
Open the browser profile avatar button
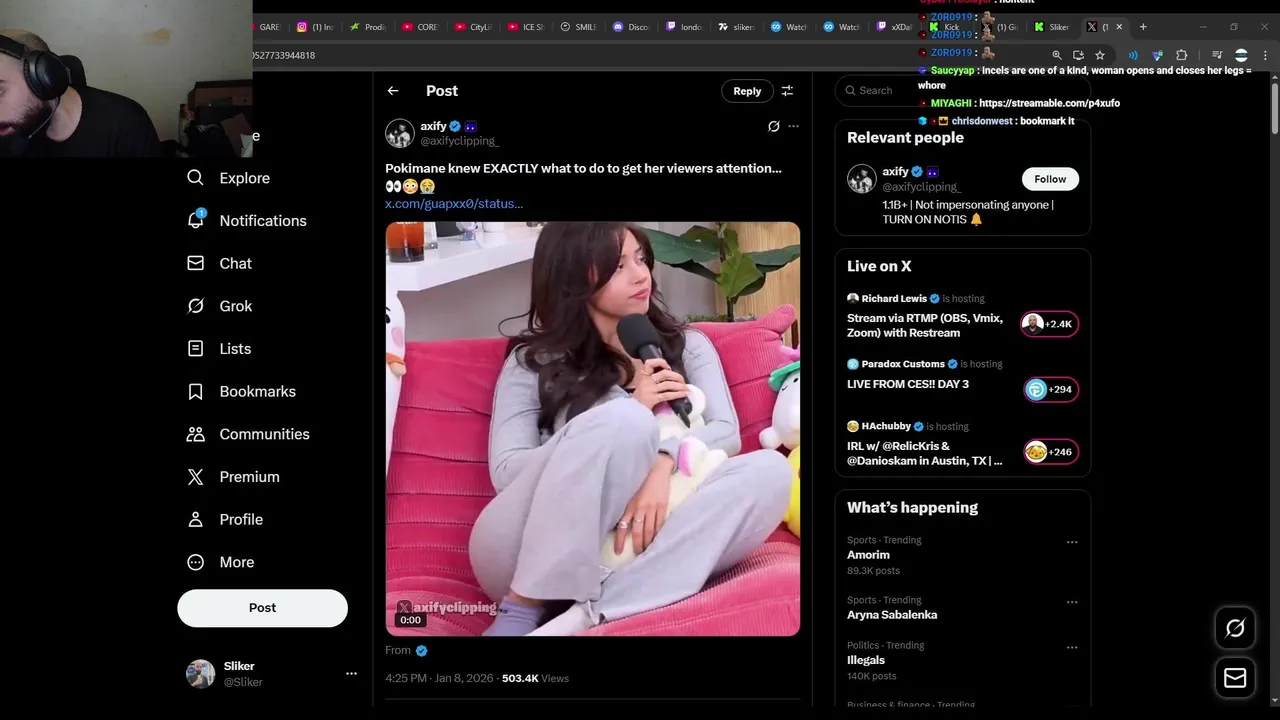coord(1241,55)
